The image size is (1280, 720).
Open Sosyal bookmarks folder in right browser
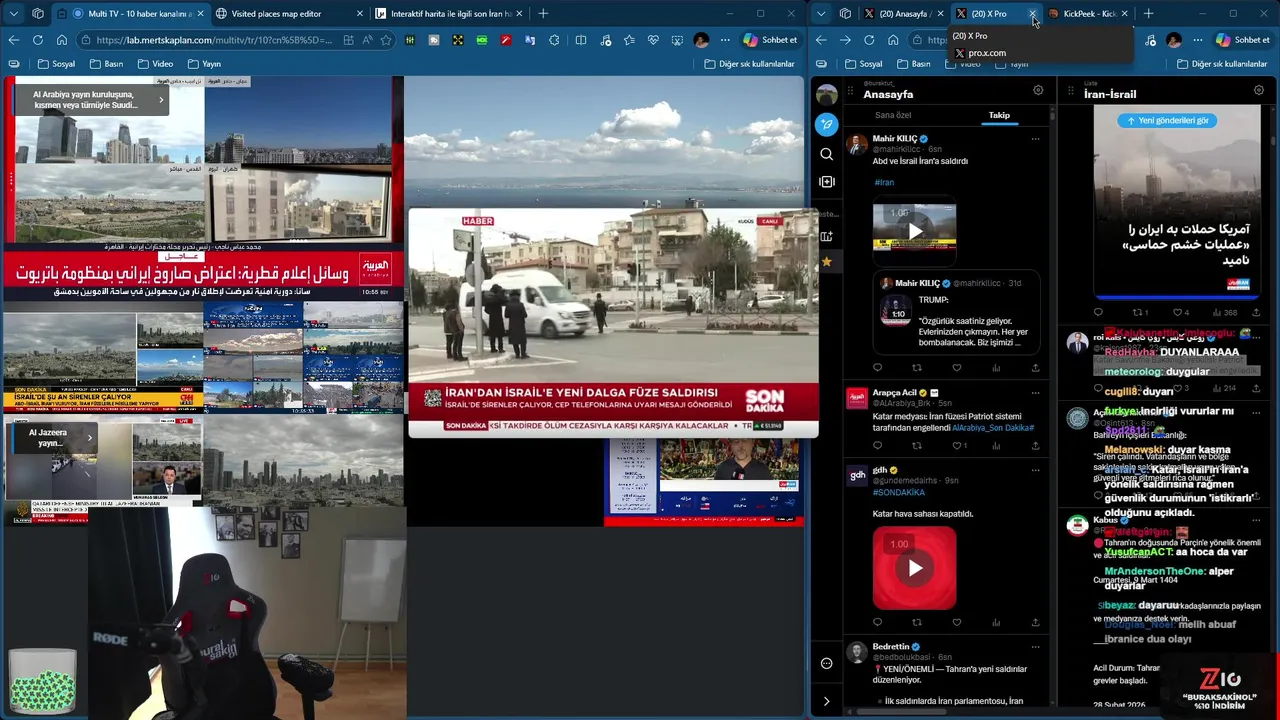864,64
